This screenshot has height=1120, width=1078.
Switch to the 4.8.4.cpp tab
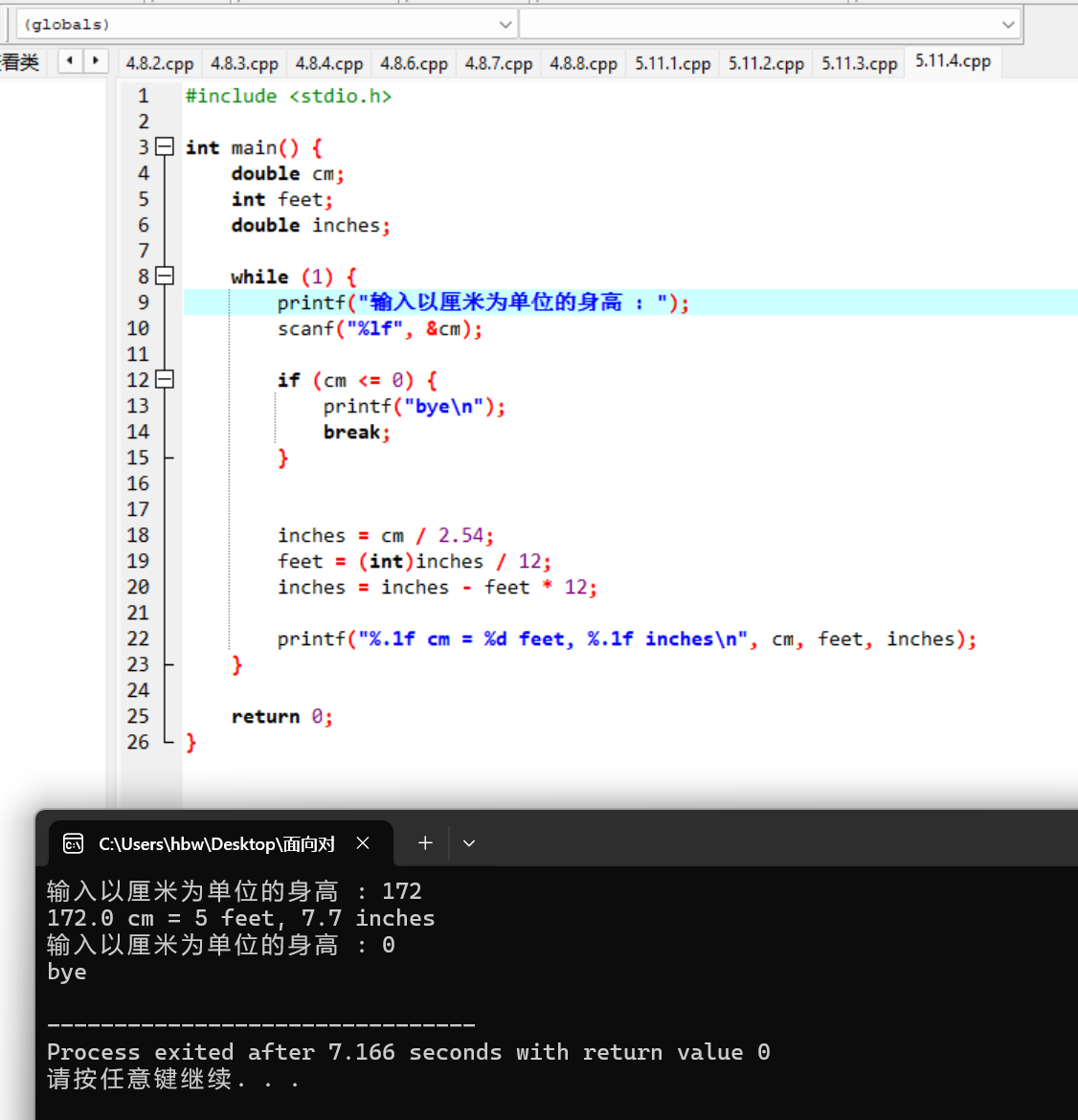pos(328,63)
